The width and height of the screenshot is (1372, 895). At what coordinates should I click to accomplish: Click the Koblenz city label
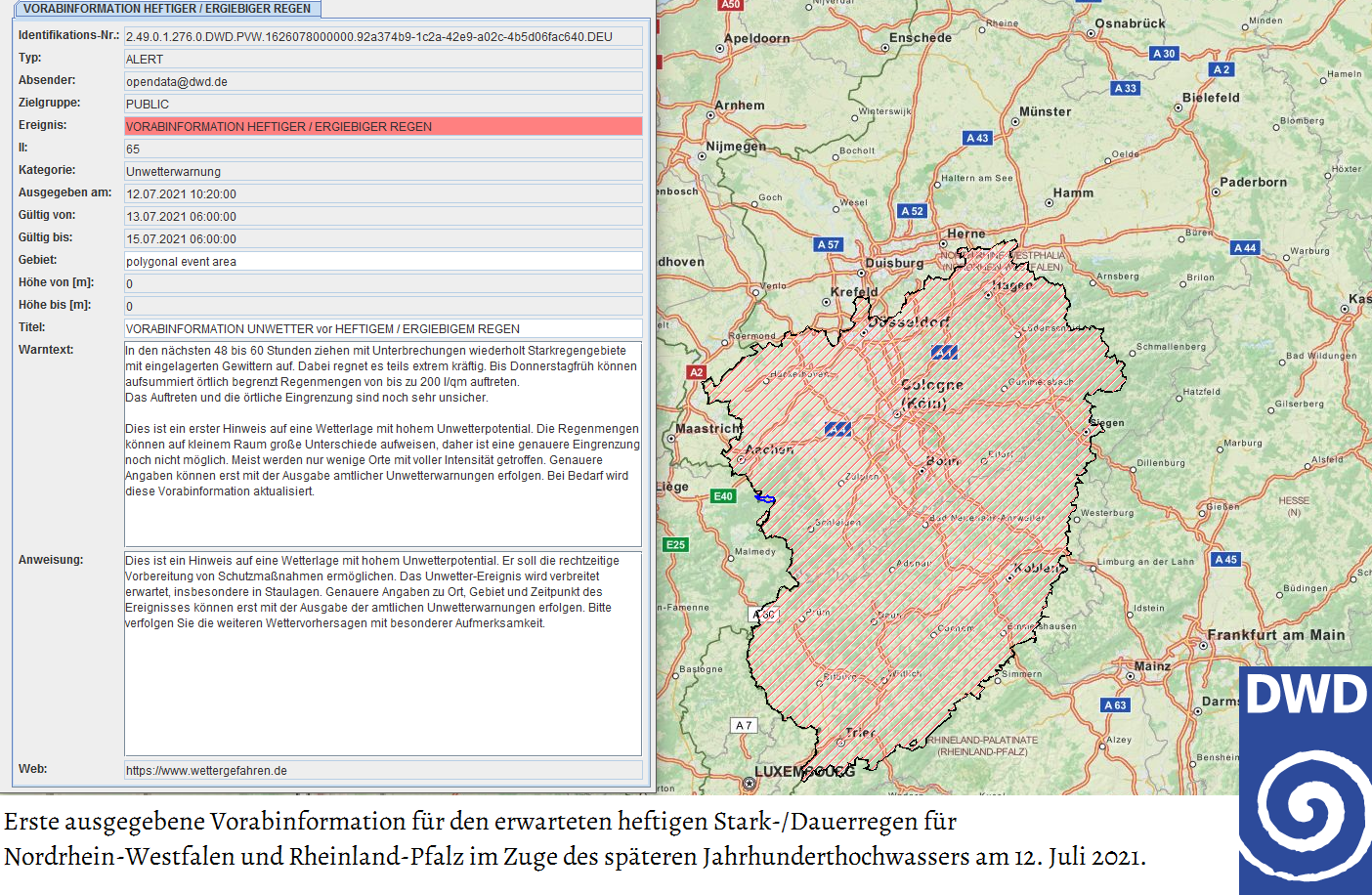pos(1039,569)
